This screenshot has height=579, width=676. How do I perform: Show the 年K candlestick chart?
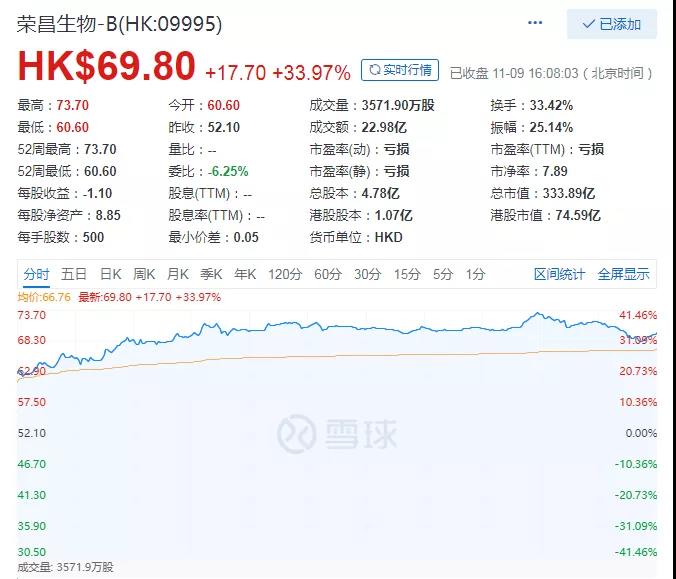tap(245, 274)
